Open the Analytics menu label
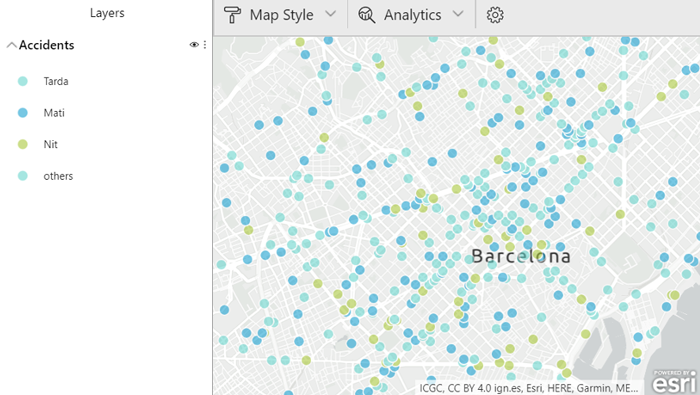Screen dimensions: 700x395 pyautogui.click(x=412, y=15)
